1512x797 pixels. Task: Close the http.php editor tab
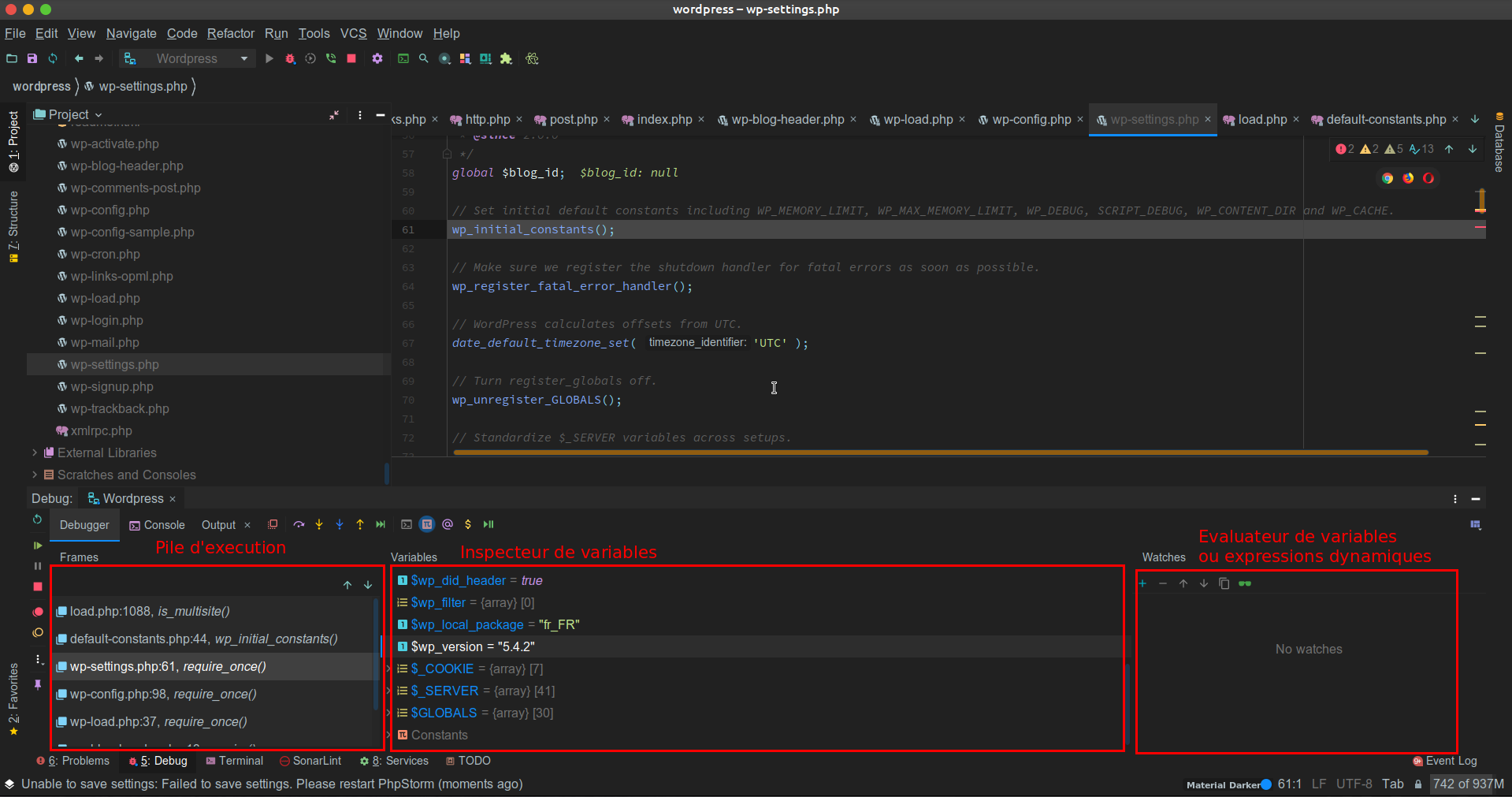(x=519, y=120)
